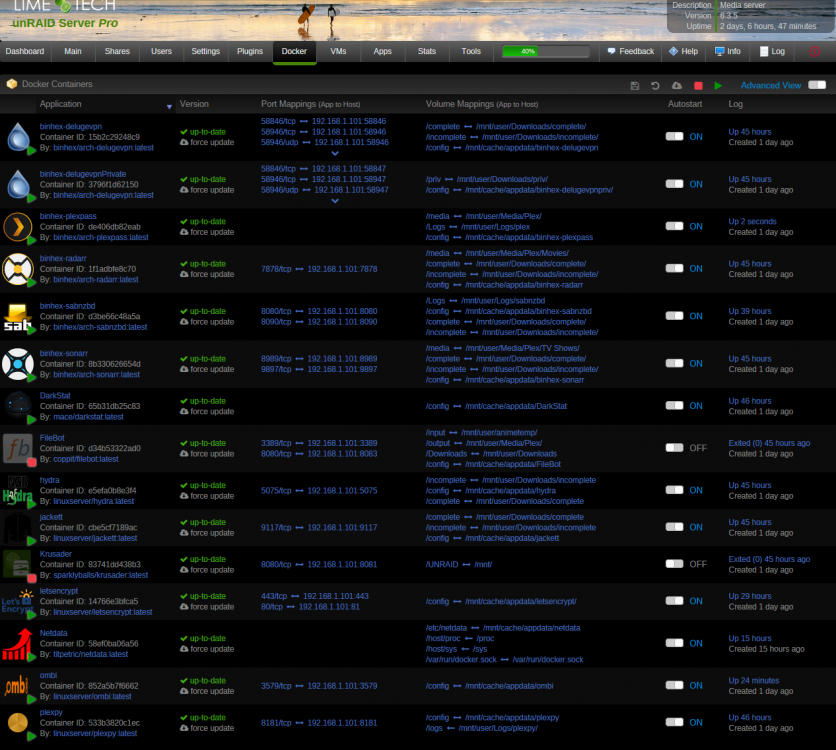The image size is (836, 750).
Task: Click the Users tab
Action: (162, 51)
